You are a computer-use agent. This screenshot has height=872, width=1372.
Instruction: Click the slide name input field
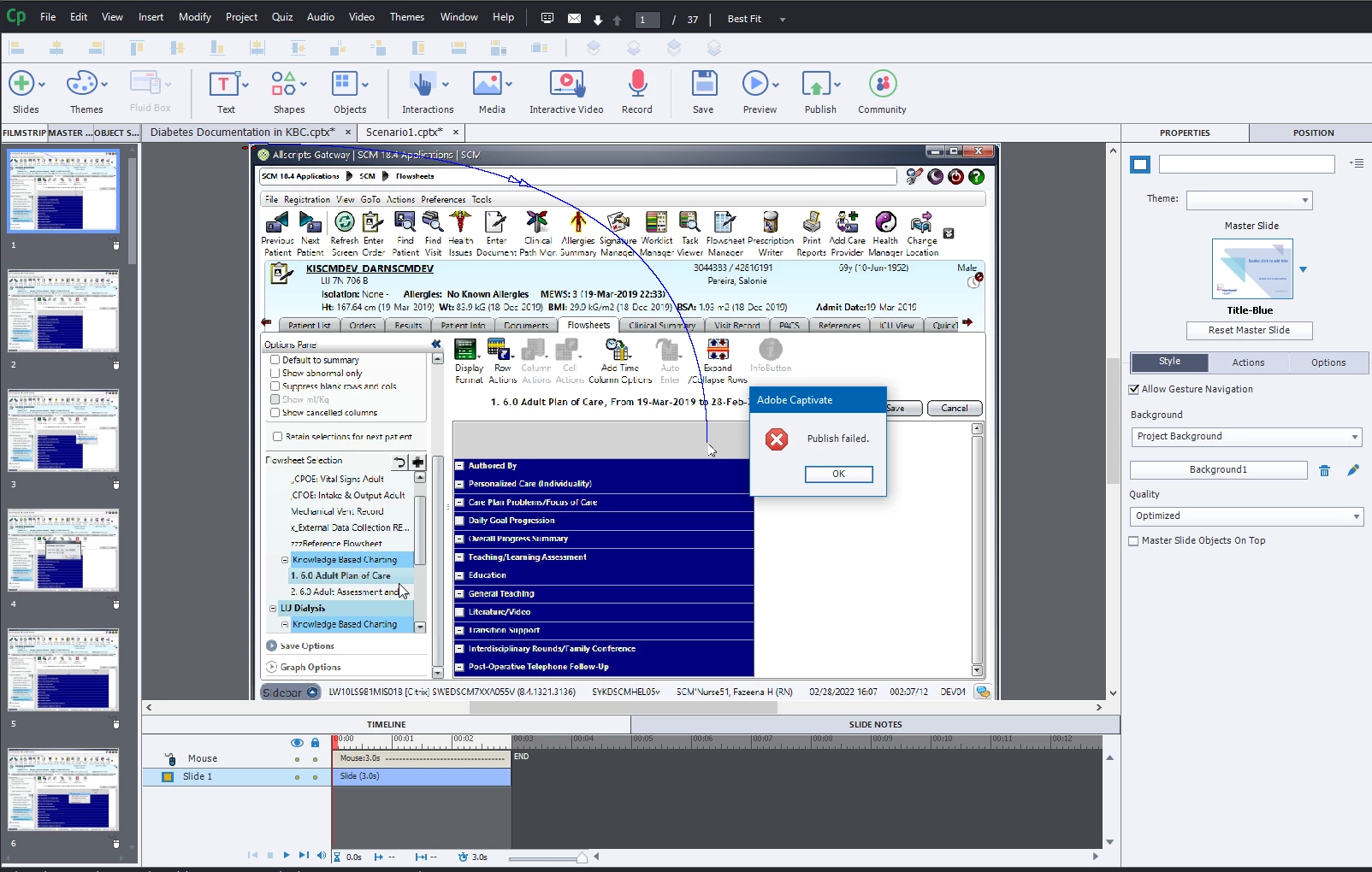click(x=1246, y=164)
